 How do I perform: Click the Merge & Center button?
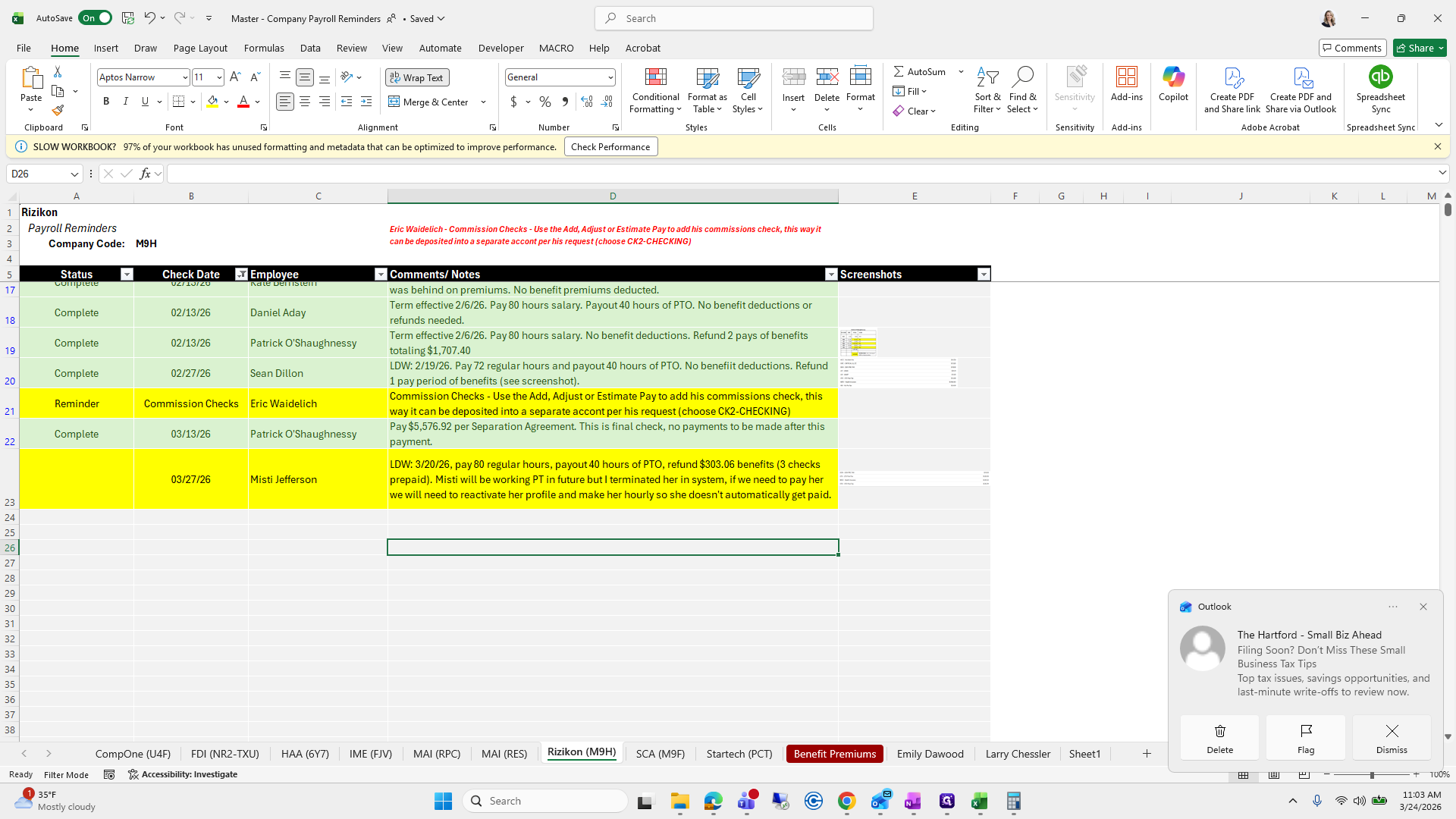[428, 102]
